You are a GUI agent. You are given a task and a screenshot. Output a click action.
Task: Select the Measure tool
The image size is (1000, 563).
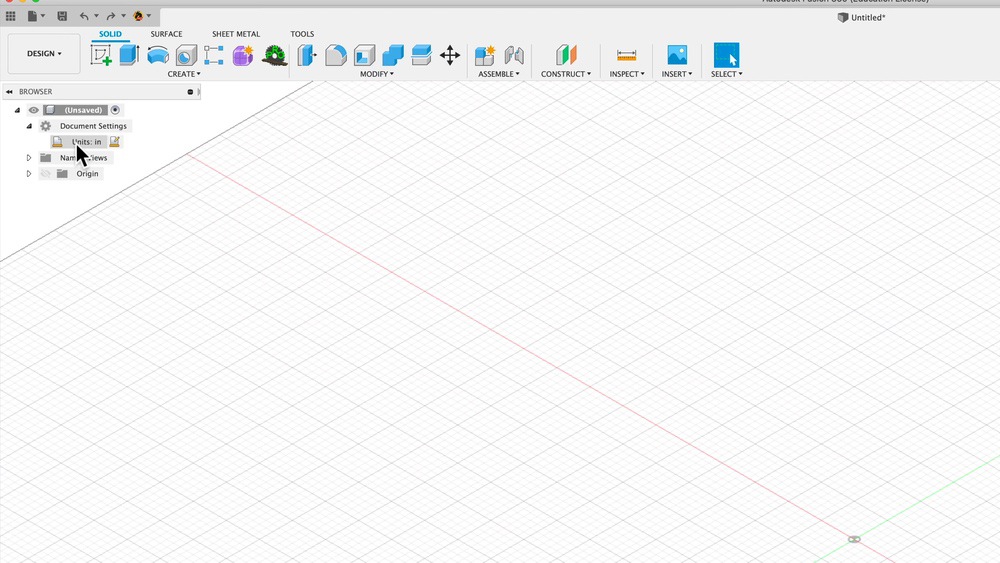tap(626, 55)
